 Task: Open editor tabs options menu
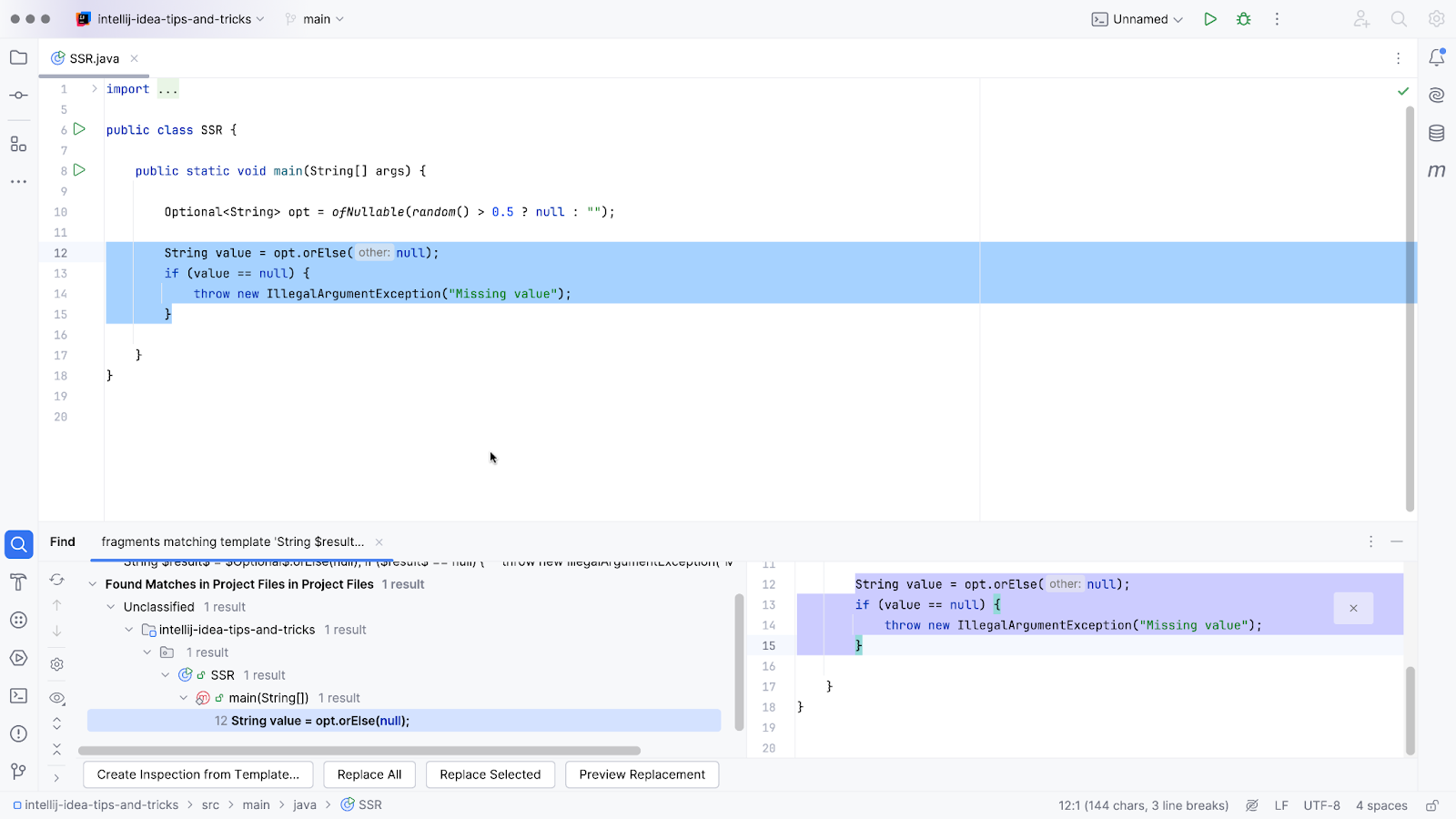pyautogui.click(x=1399, y=58)
